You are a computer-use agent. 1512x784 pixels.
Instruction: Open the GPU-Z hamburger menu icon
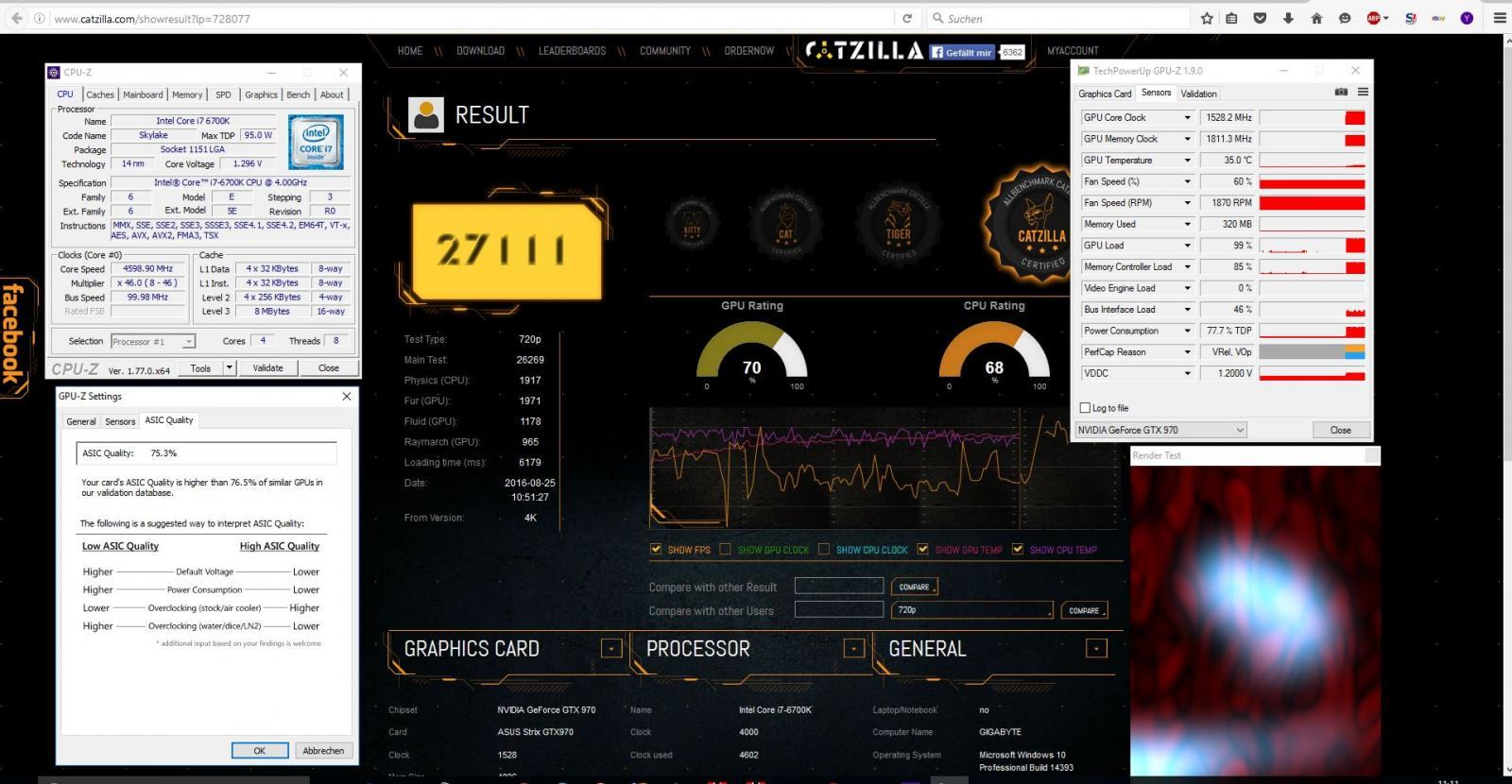click(x=1363, y=93)
